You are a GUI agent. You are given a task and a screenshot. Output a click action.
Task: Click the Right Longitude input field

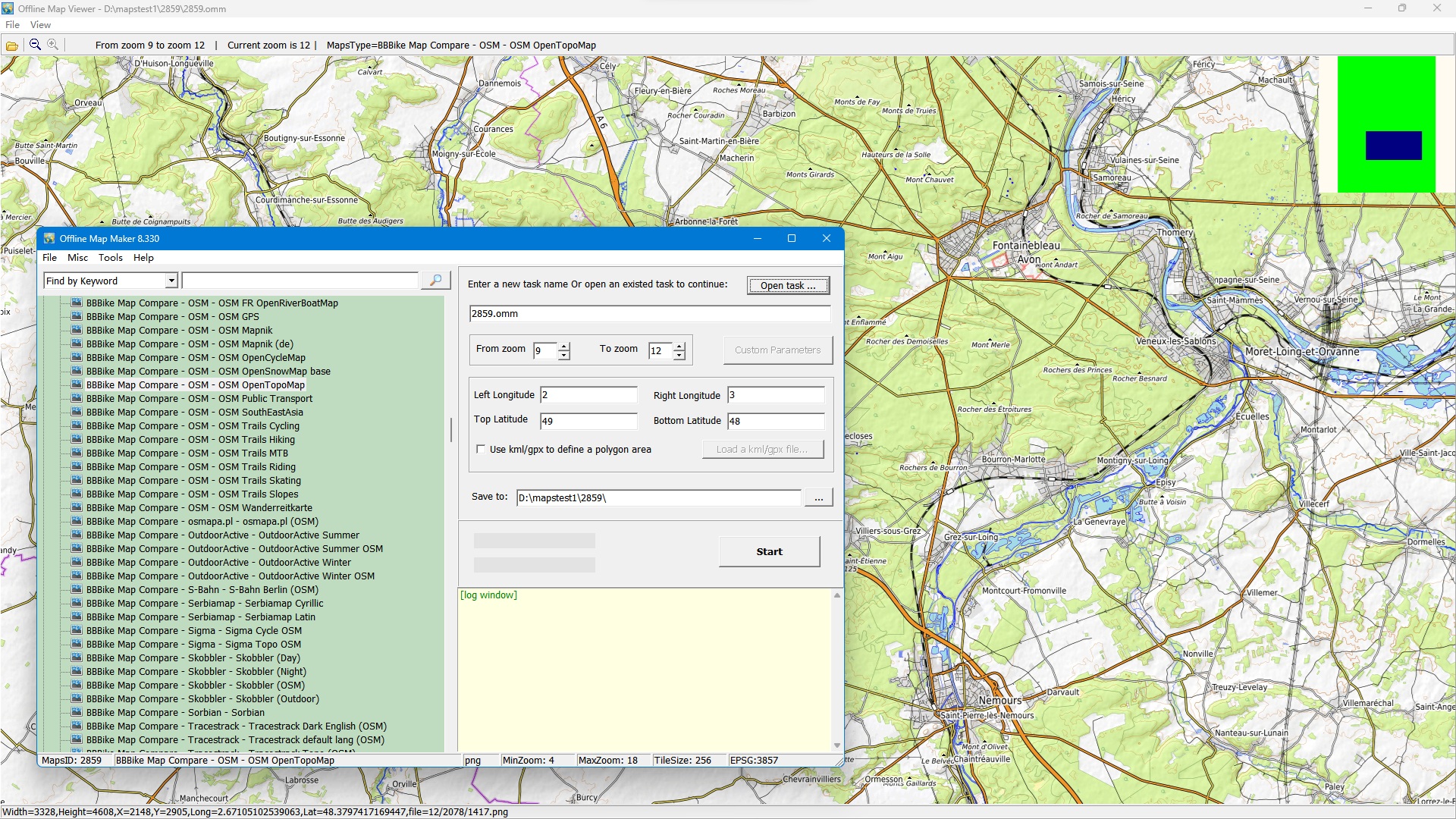[x=776, y=394]
